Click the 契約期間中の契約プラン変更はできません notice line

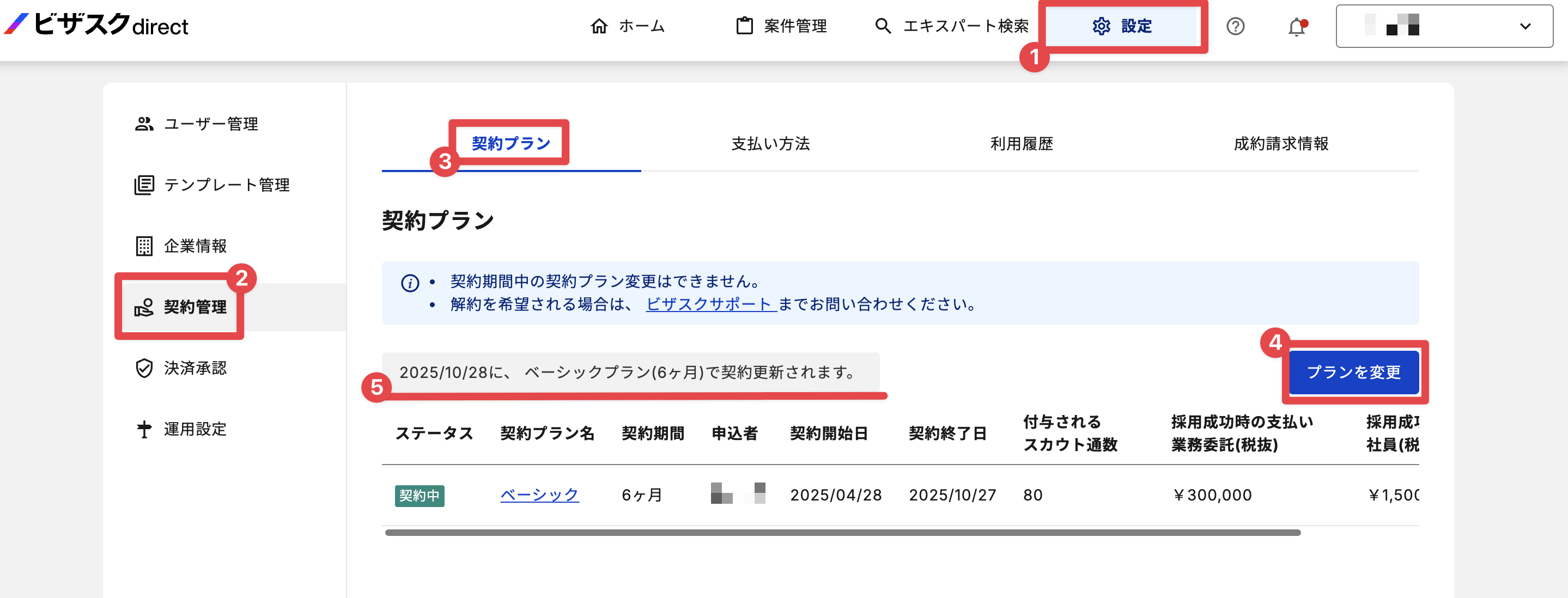click(606, 281)
